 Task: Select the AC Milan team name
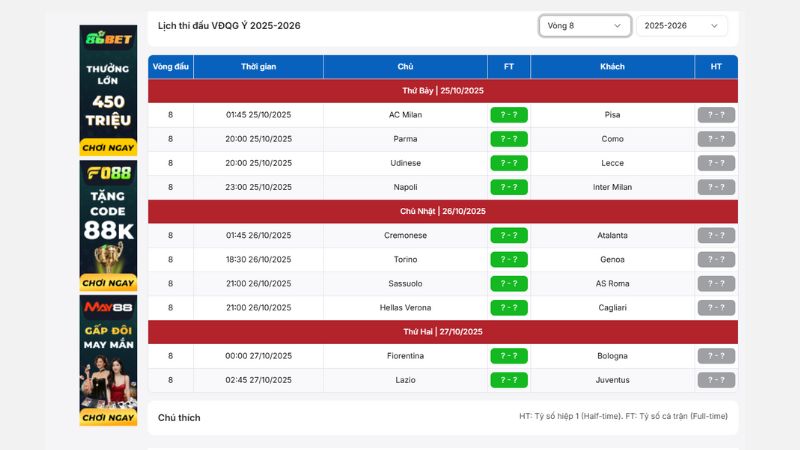click(405, 115)
